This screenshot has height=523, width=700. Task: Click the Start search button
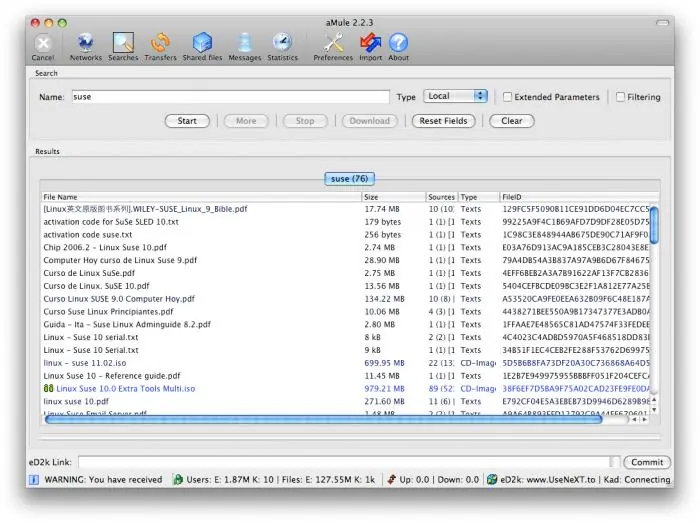187,121
